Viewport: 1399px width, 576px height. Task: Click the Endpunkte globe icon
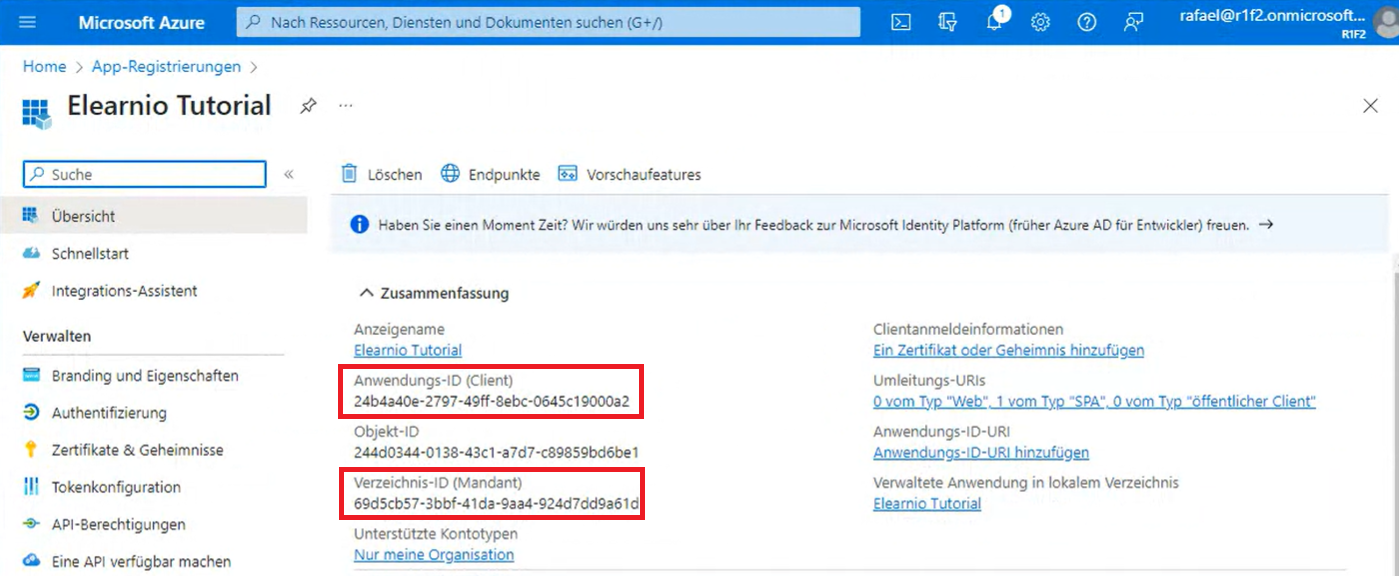point(450,174)
